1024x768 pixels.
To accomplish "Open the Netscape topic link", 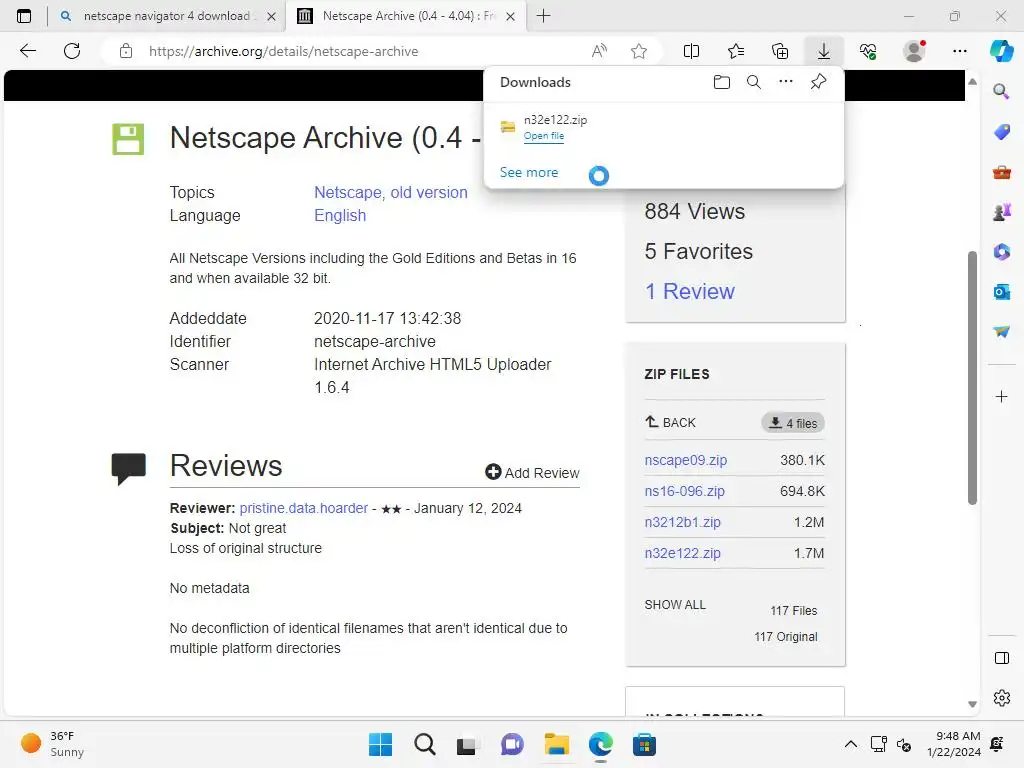I will click(348, 192).
